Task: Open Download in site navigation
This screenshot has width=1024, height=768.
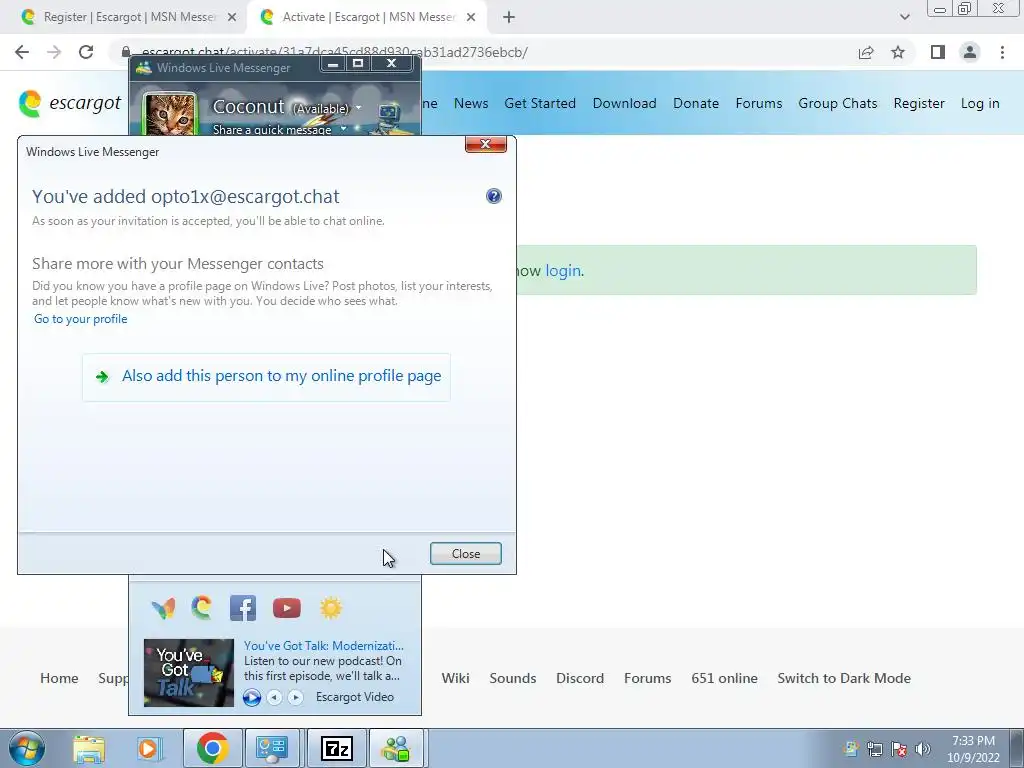Action: 624,103
